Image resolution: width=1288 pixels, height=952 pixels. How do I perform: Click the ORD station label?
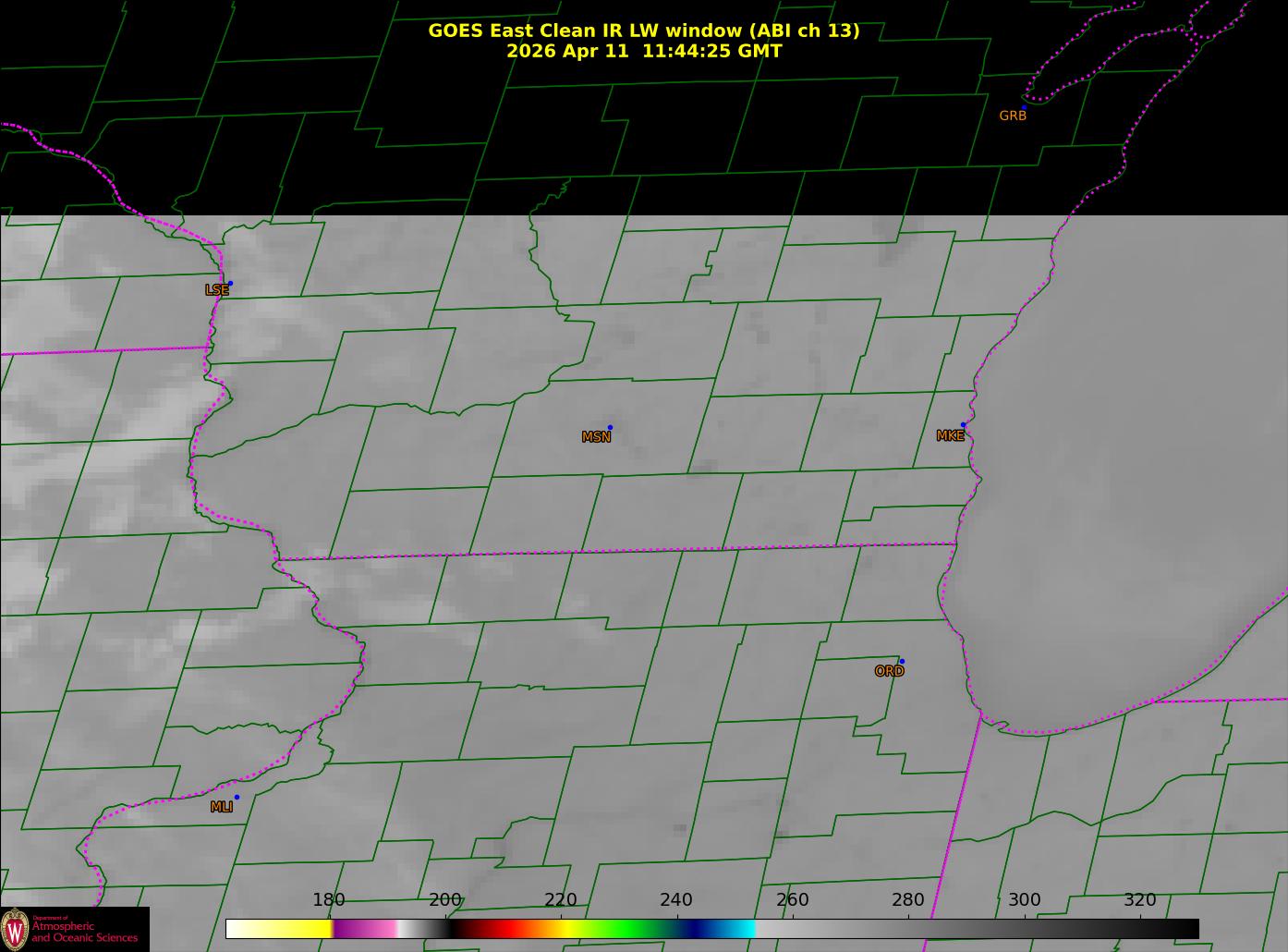889,671
